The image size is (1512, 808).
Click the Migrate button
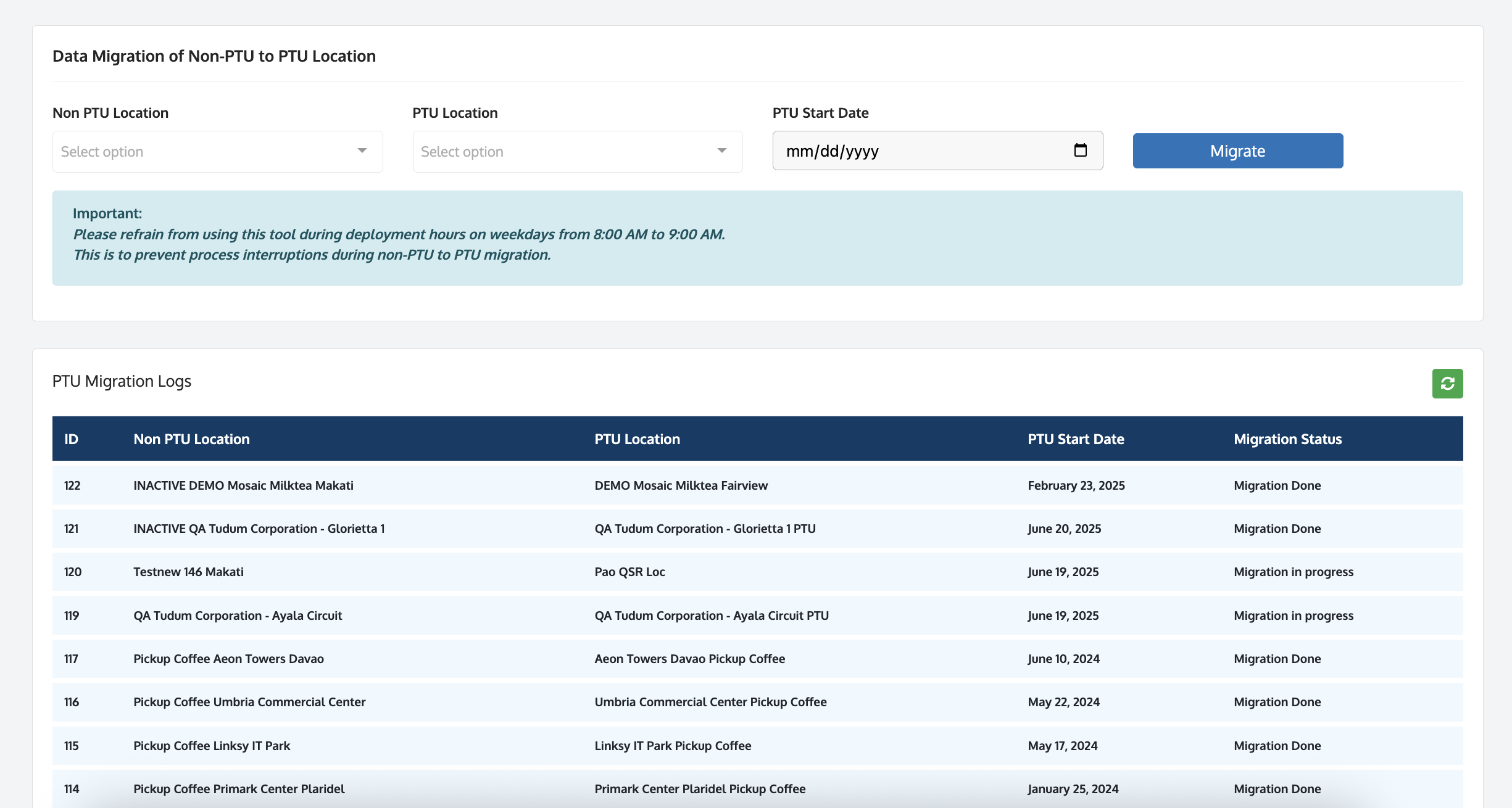1237,151
